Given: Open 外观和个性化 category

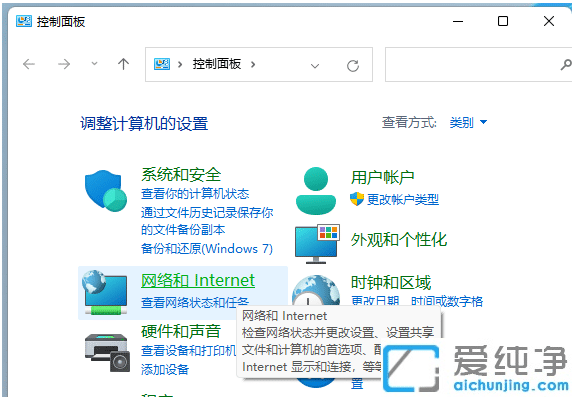Looking at the screenshot, I should point(398,240).
